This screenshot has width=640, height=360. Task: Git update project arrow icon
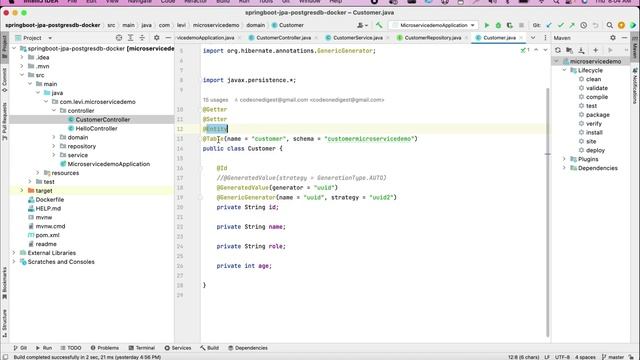pyautogui.click(x=549, y=25)
